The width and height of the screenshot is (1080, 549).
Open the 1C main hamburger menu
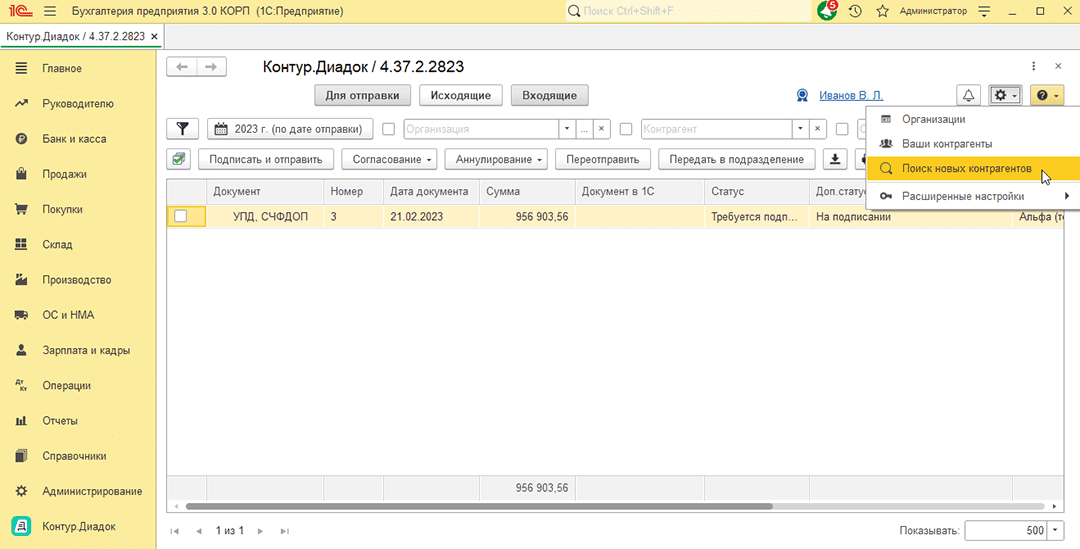click(x=50, y=11)
